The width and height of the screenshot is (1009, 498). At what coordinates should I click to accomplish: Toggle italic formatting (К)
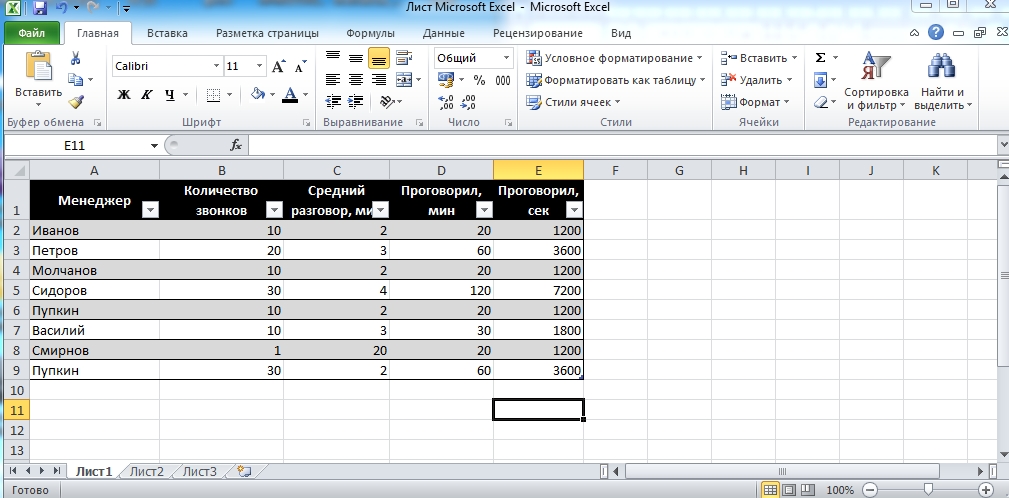pyautogui.click(x=148, y=95)
